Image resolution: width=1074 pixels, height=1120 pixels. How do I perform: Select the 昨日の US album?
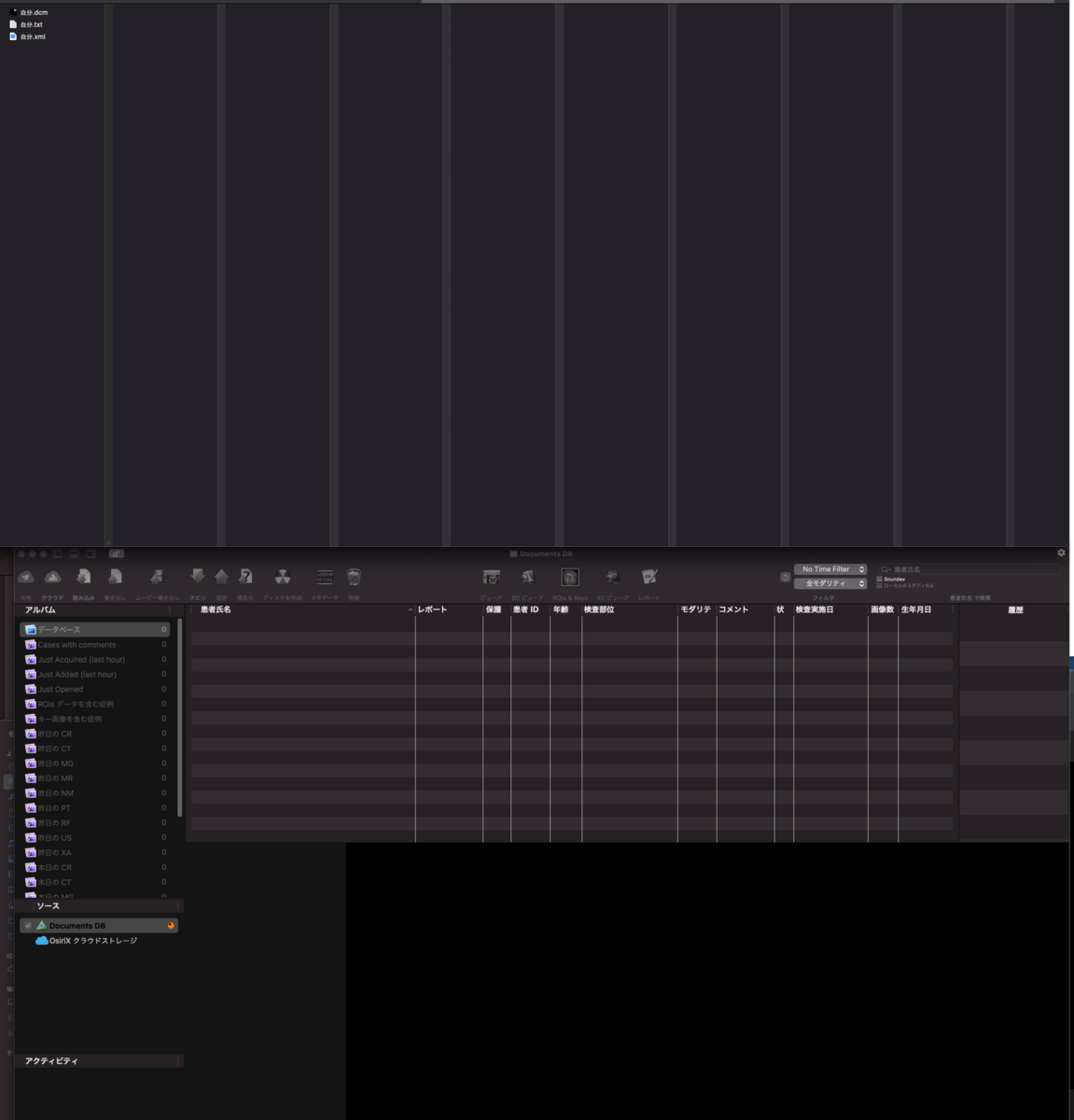(x=94, y=838)
